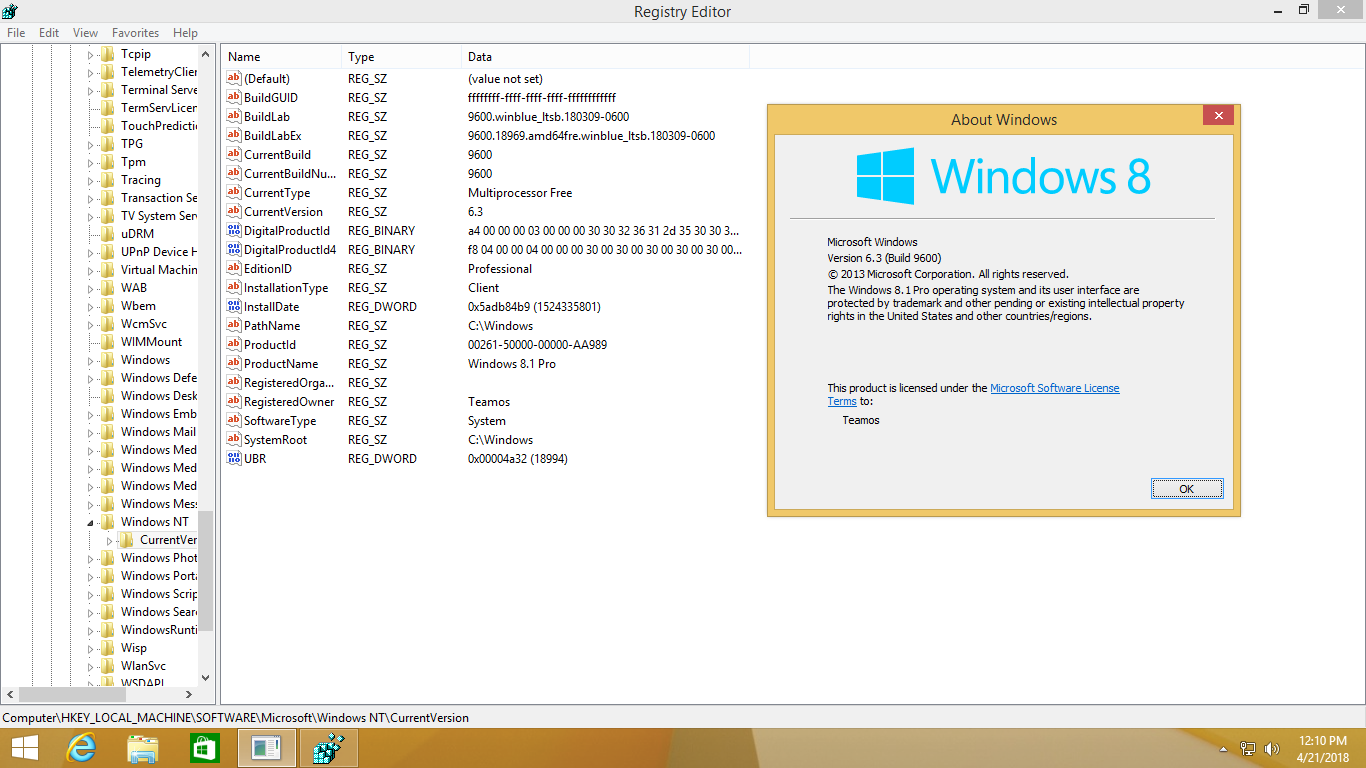Image resolution: width=1366 pixels, height=768 pixels.
Task: Sort by the Data column header
Action: pyautogui.click(x=605, y=57)
